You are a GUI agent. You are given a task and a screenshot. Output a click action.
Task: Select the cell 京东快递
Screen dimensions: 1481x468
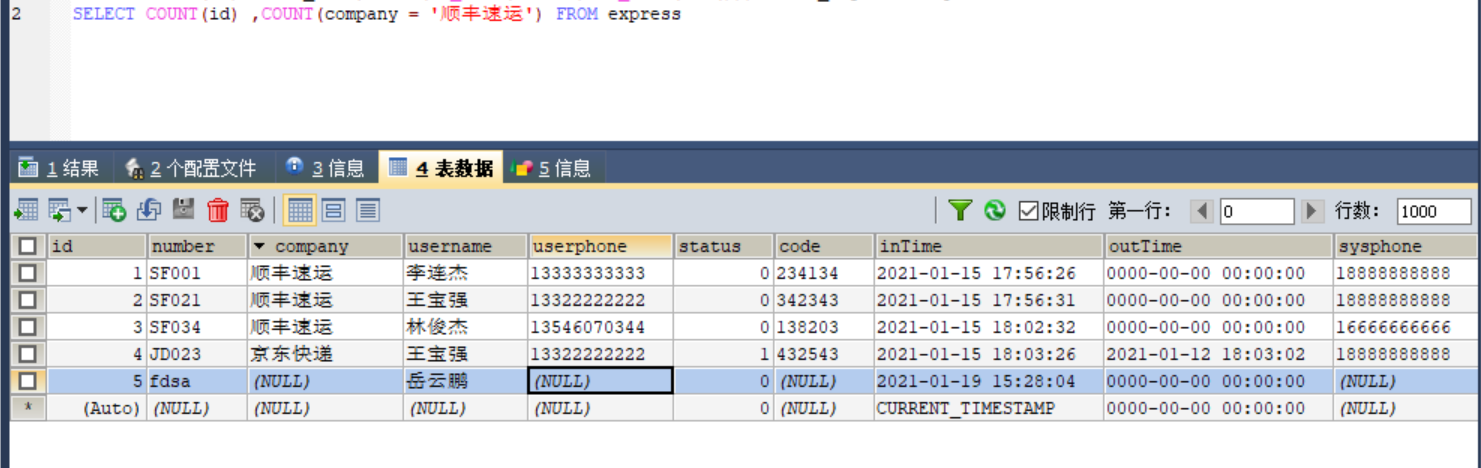click(325, 354)
